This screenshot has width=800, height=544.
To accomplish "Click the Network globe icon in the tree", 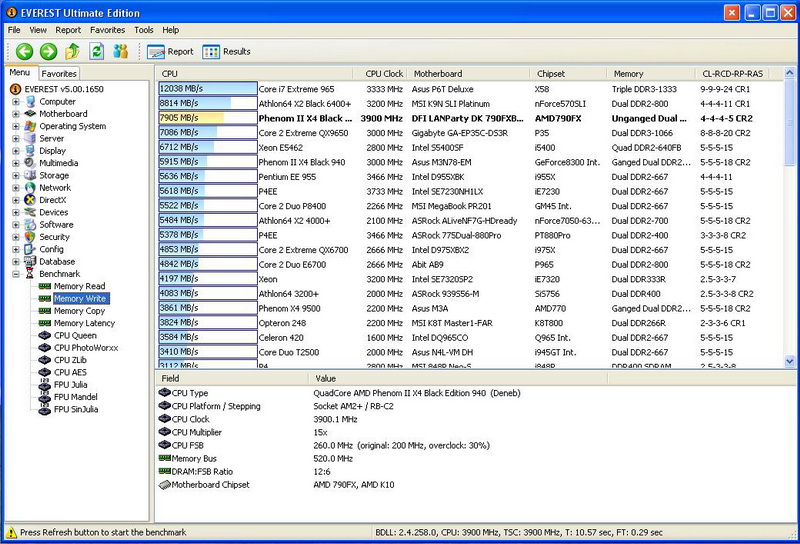I will [31, 188].
